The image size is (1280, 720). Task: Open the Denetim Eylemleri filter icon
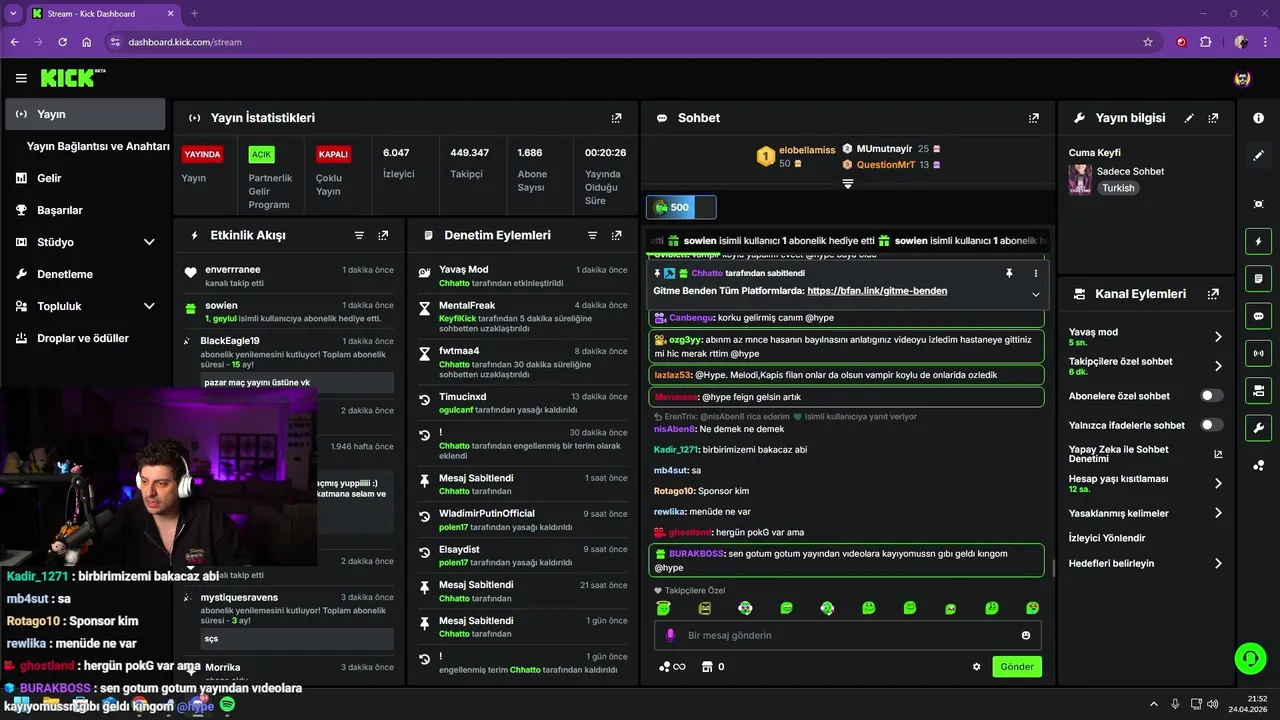[592, 236]
